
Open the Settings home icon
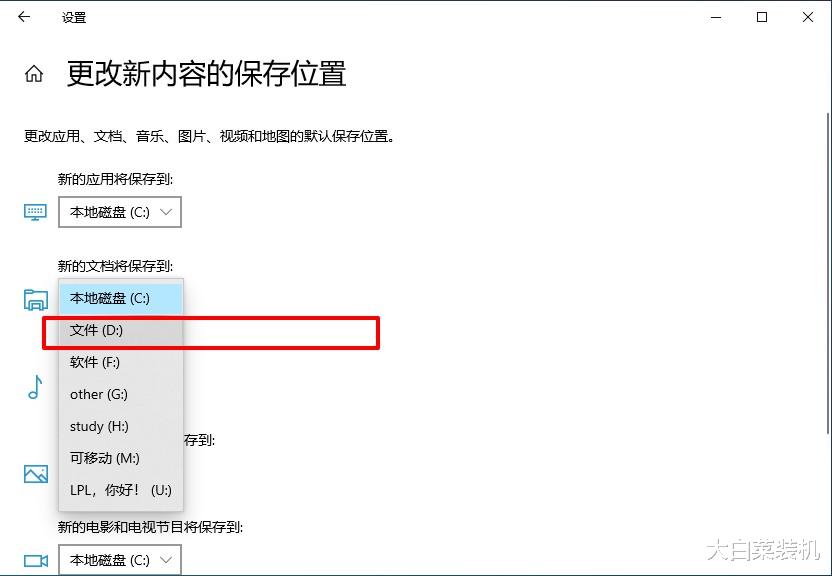point(34,73)
